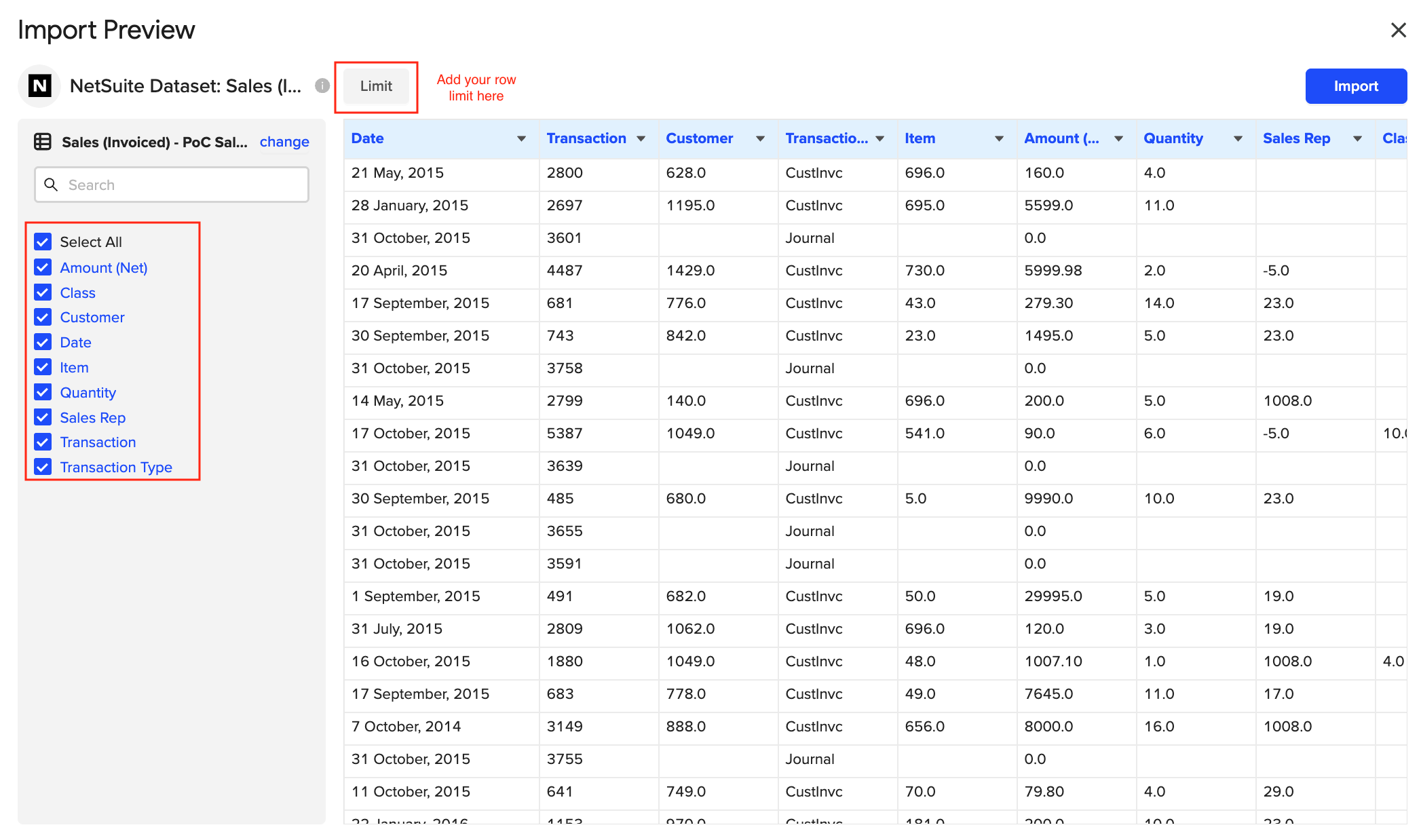
Task: Uncheck the Sales Rep field
Action: [x=43, y=417]
